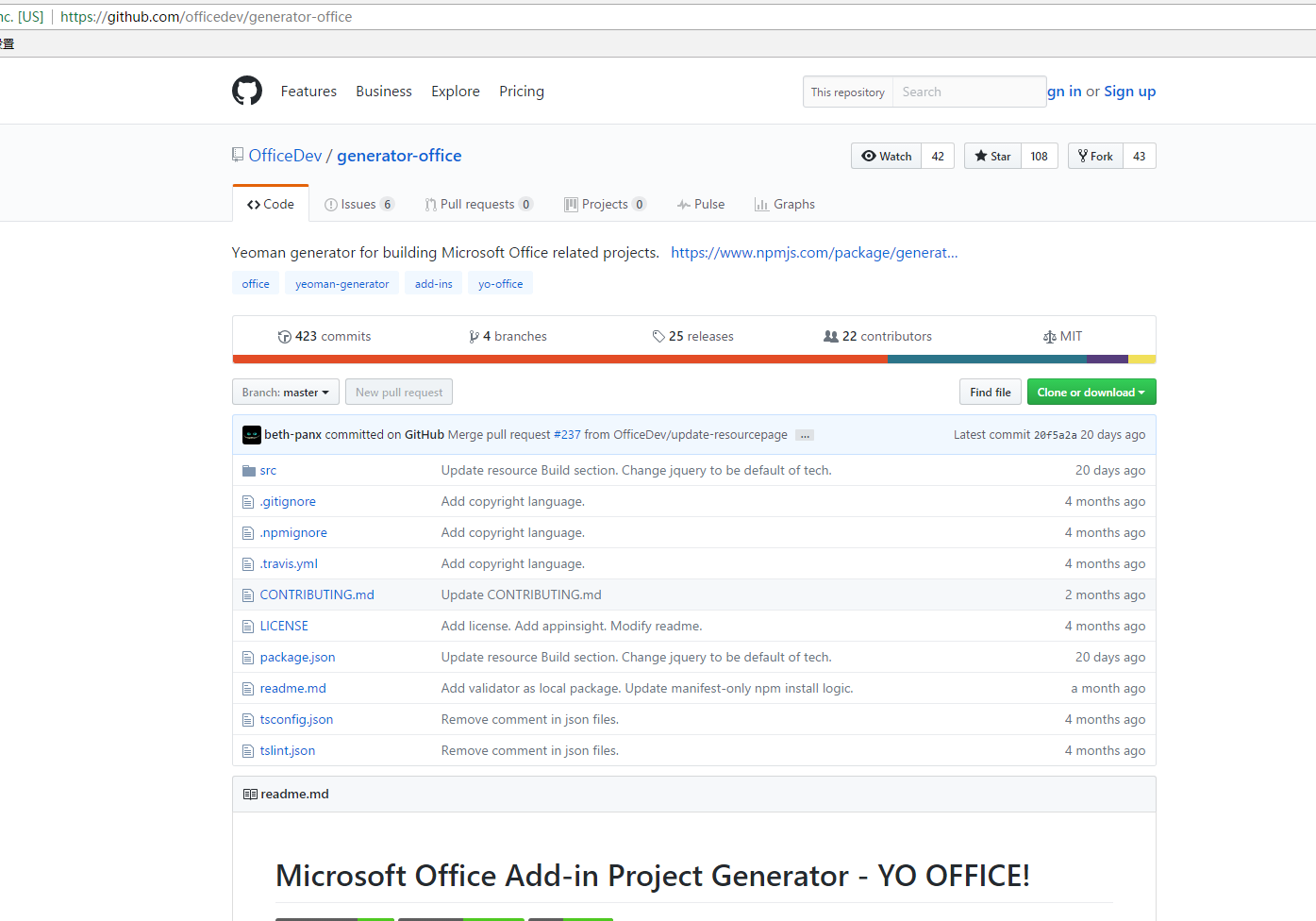The image size is (1316, 921).
Task: Click the GitHub octocat logo
Action: [x=247, y=91]
